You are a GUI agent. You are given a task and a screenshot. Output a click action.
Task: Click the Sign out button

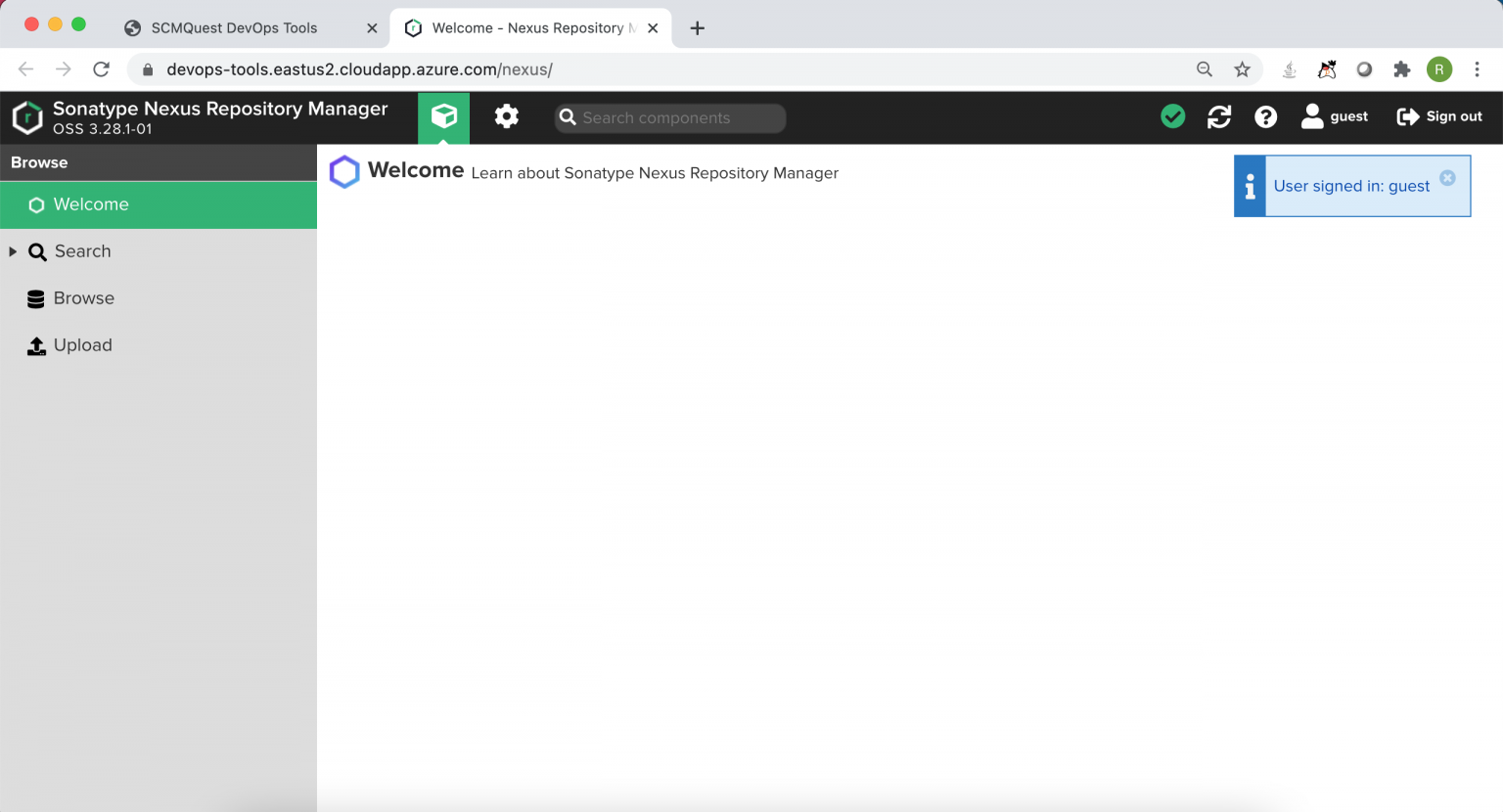point(1439,115)
